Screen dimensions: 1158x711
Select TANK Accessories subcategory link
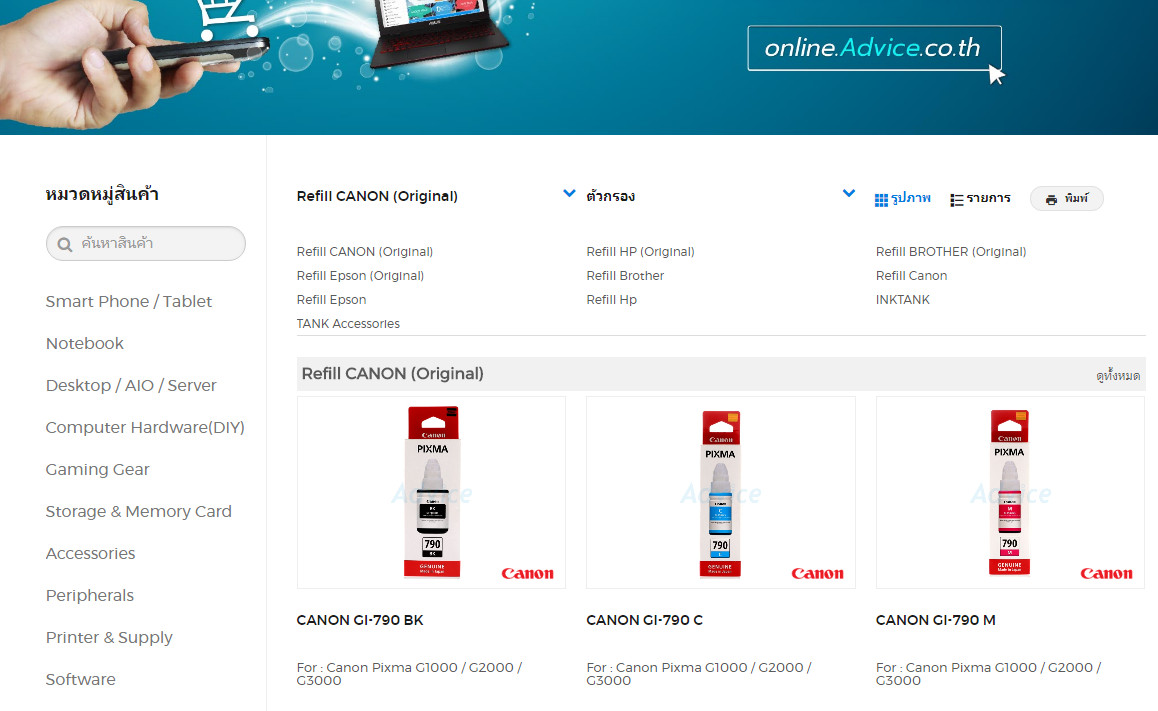coord(348,323)
